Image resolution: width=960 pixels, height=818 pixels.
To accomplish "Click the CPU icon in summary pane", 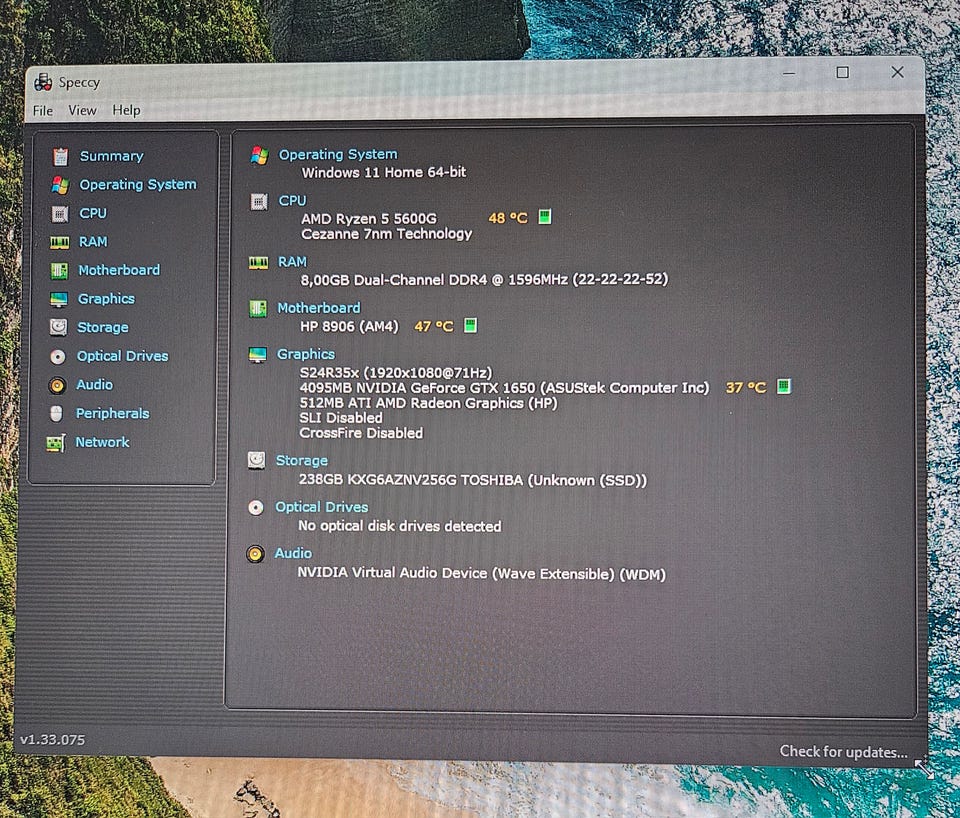I will tap(259, 201).
